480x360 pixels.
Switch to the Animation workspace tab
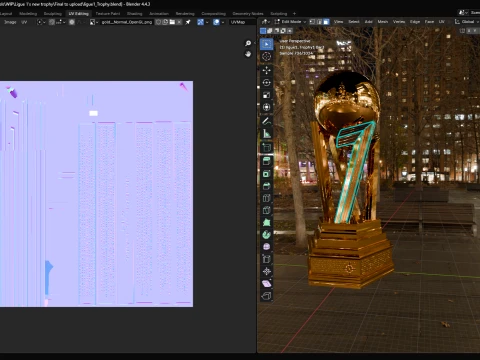coord(159,14)
